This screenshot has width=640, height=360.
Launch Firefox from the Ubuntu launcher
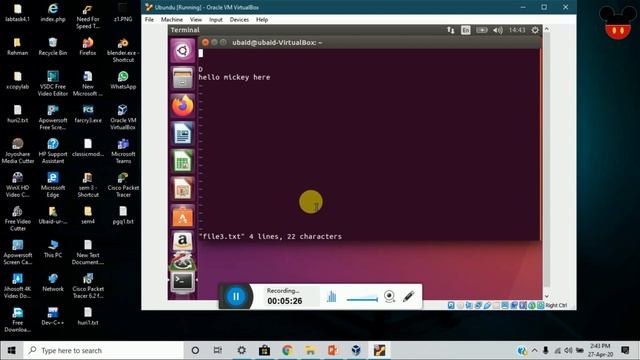click(x=182, y=106)
